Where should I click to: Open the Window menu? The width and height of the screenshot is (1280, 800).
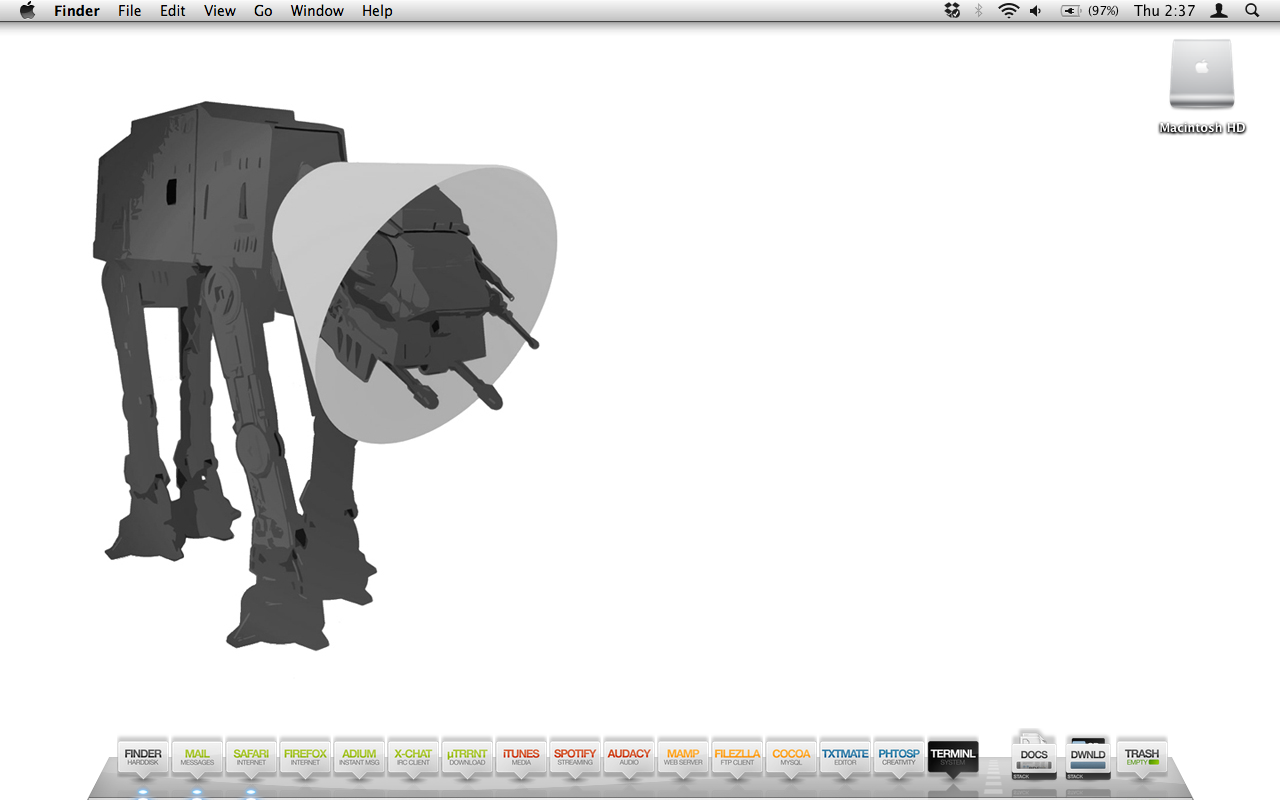pos(317,11)
